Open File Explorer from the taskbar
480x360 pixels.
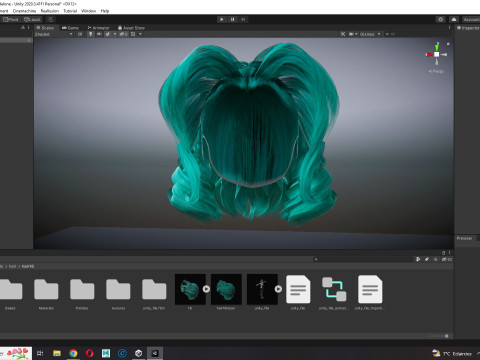[57, 353]
